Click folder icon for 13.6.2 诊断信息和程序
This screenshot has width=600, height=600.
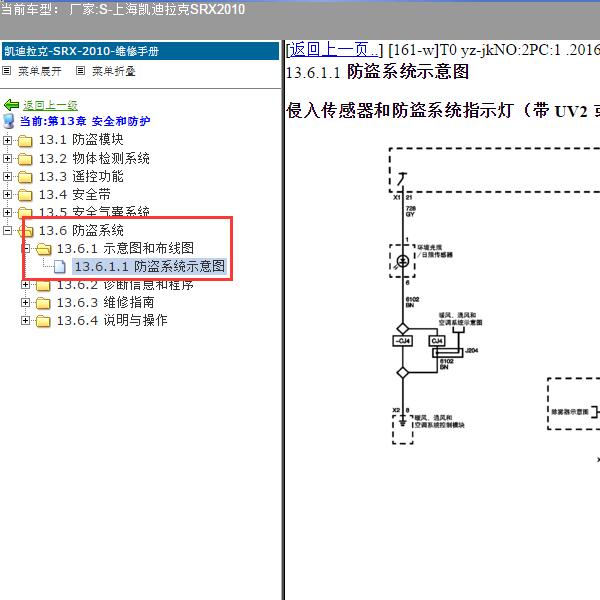click(x=43, y=286)
